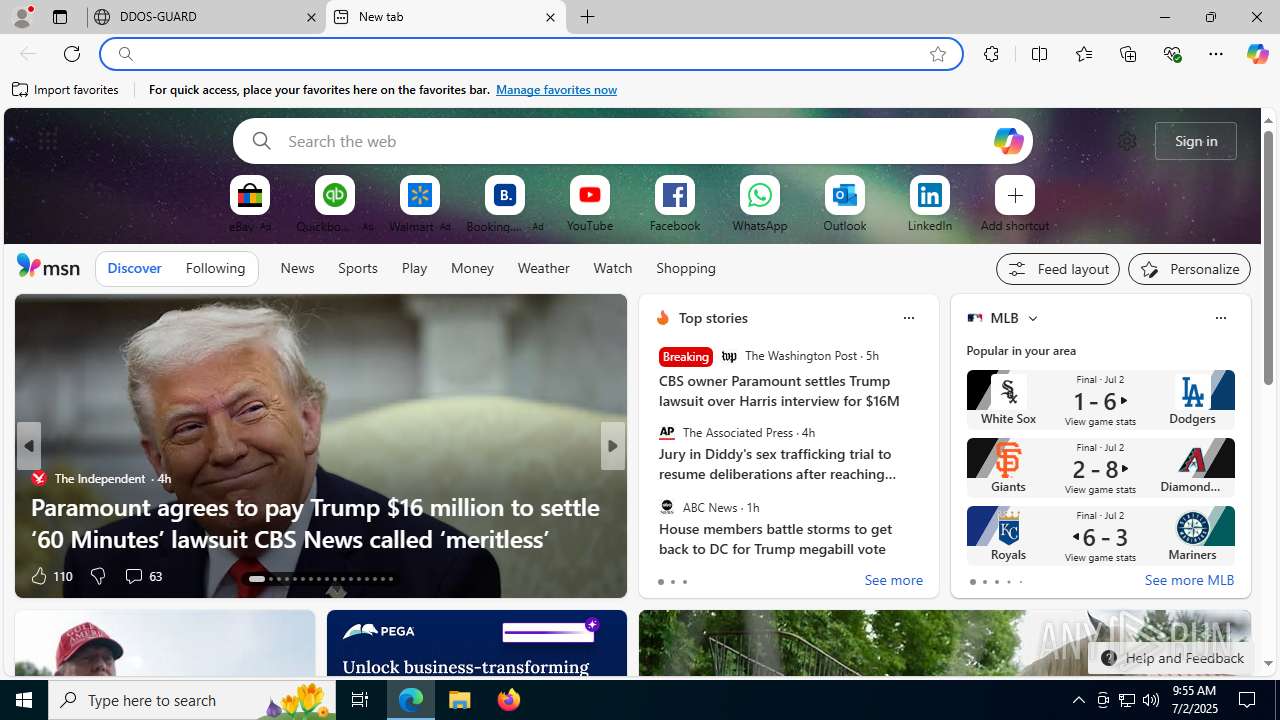Open Help and Feedback button
The image size is (1280, 720).
click(1172, 658)
